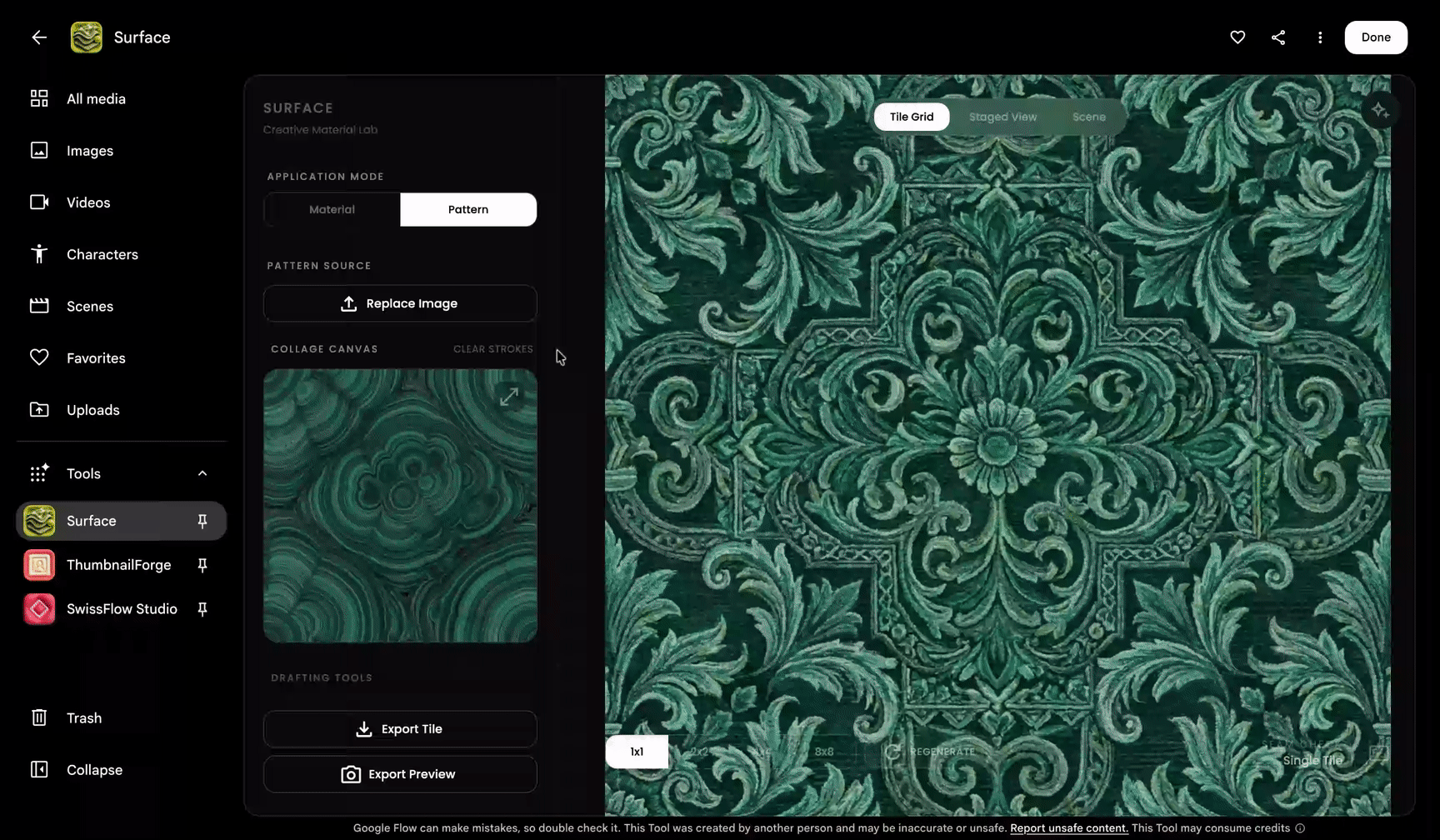The height and width of the screenshot is (840, 1440).
Task: Click the Tools sparkle grid icon
Action: point(39,472)
